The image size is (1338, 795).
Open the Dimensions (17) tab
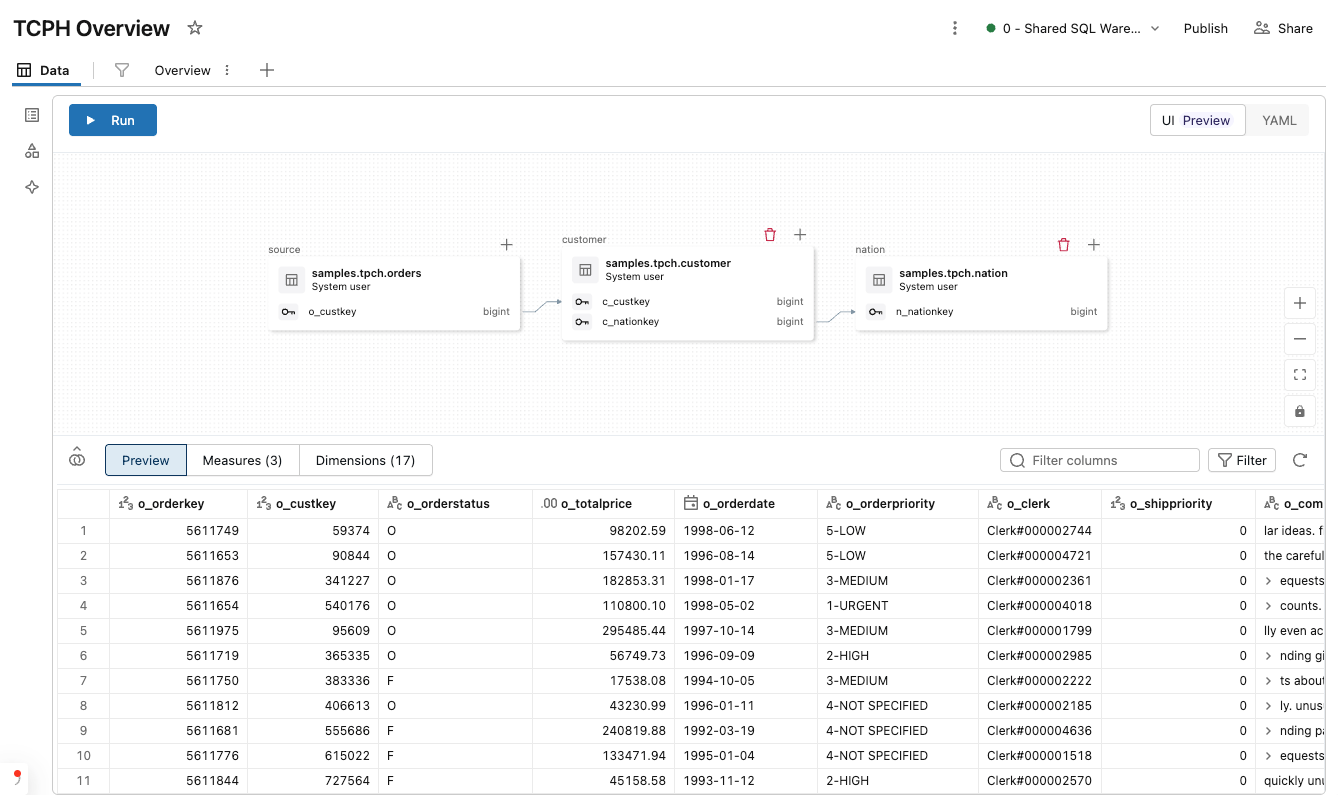click(366, 460)
